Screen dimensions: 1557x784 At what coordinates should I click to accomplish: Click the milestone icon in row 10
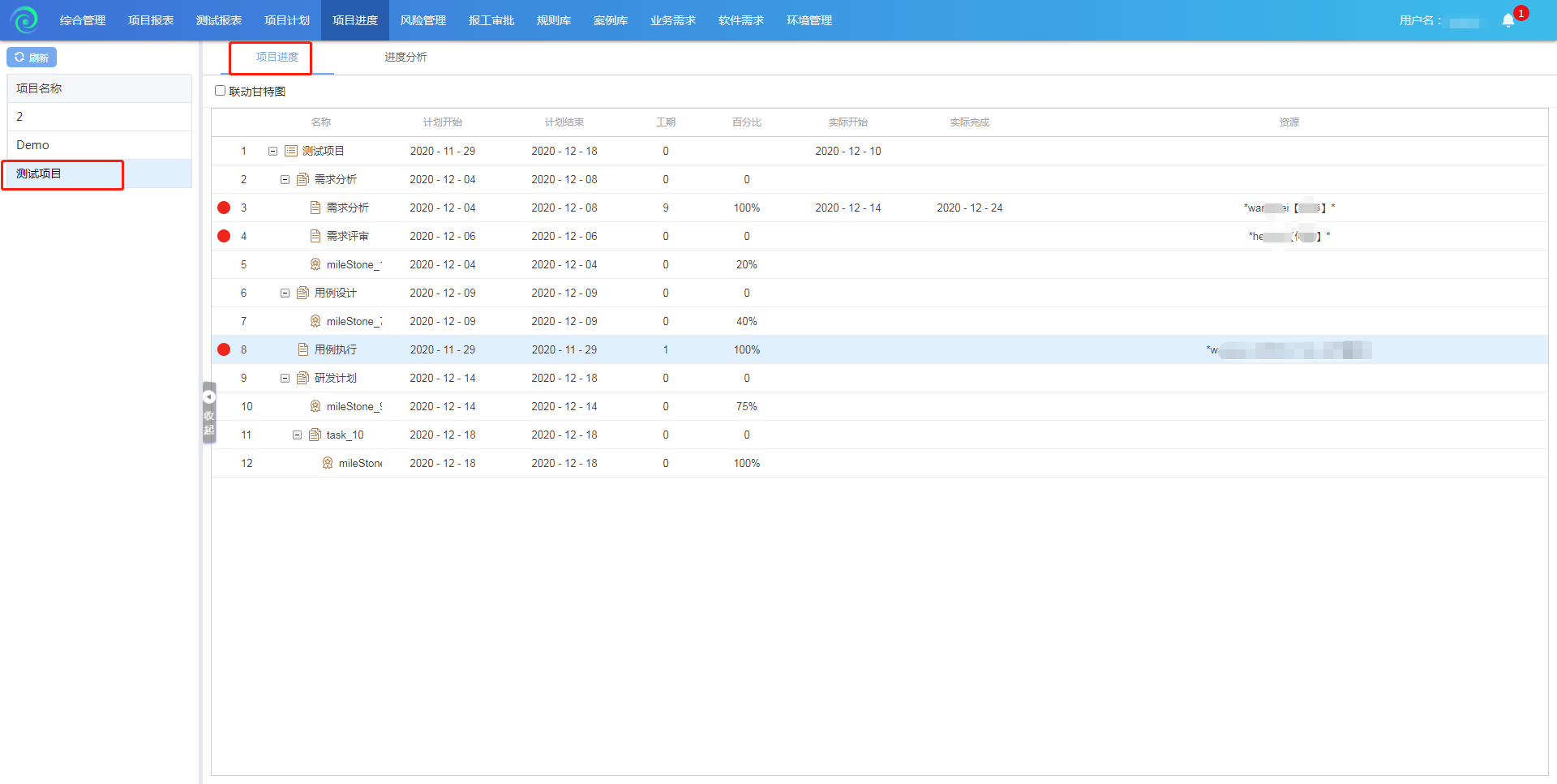coord(315,406)
